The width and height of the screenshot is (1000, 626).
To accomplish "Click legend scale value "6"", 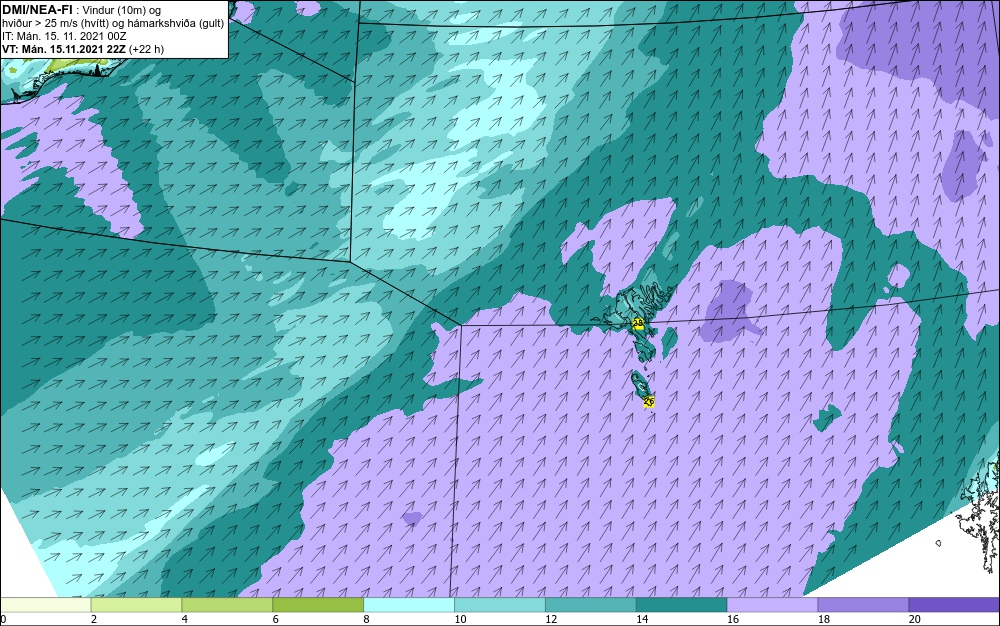I will (x=276, y=619).
